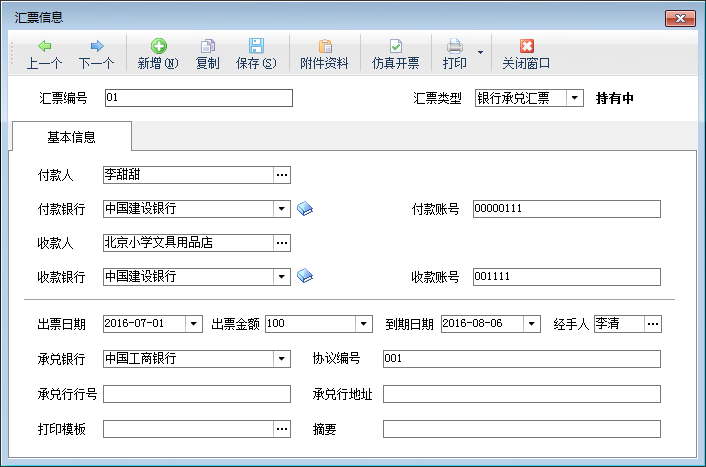The height and width of the screenshot is (467, 706).
Task: Save the bill with 保存 icon
Action: coord(256,54)
